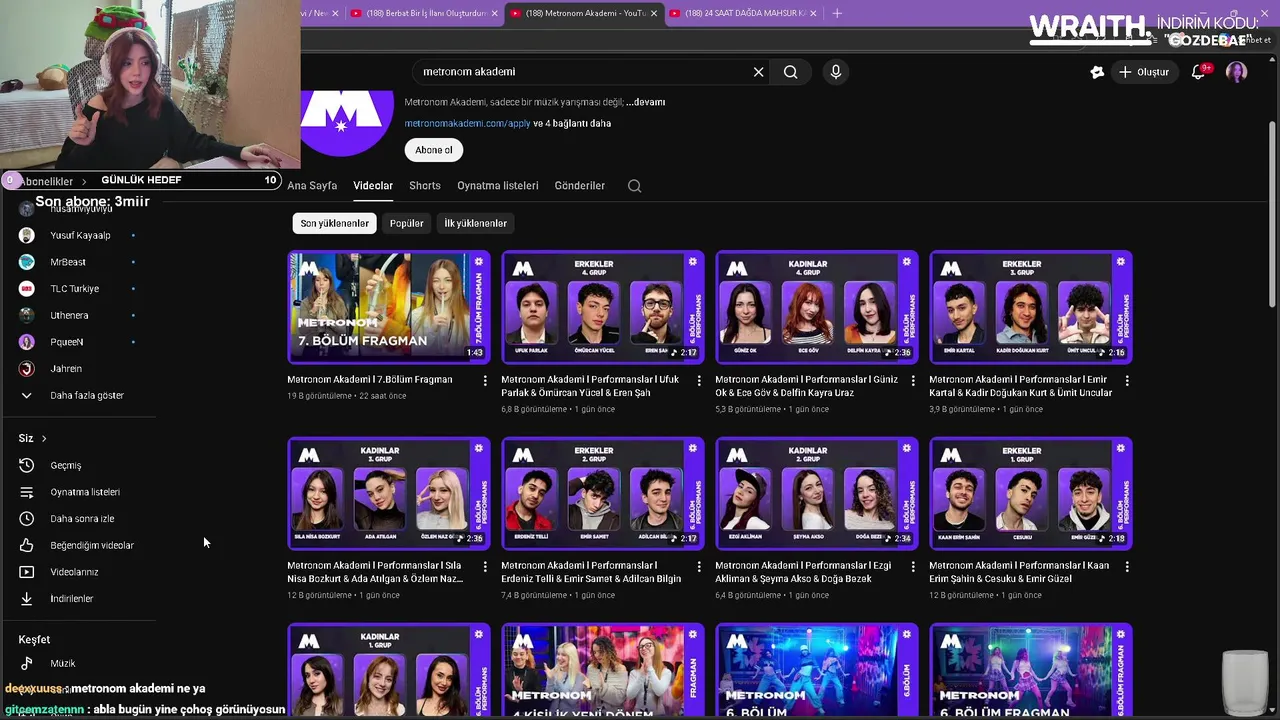
Task: Switch to Berbat Bir İş İlanı tab
Action: pyautogui.click(x=423, y=13)
